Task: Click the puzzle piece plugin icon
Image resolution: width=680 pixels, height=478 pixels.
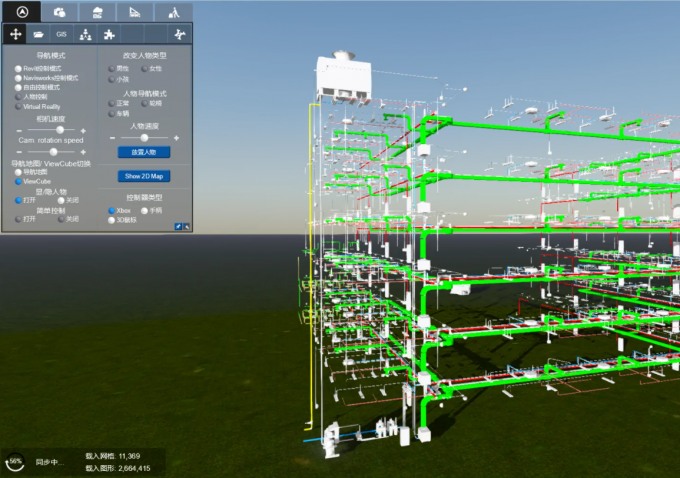Action: (109, 34)
